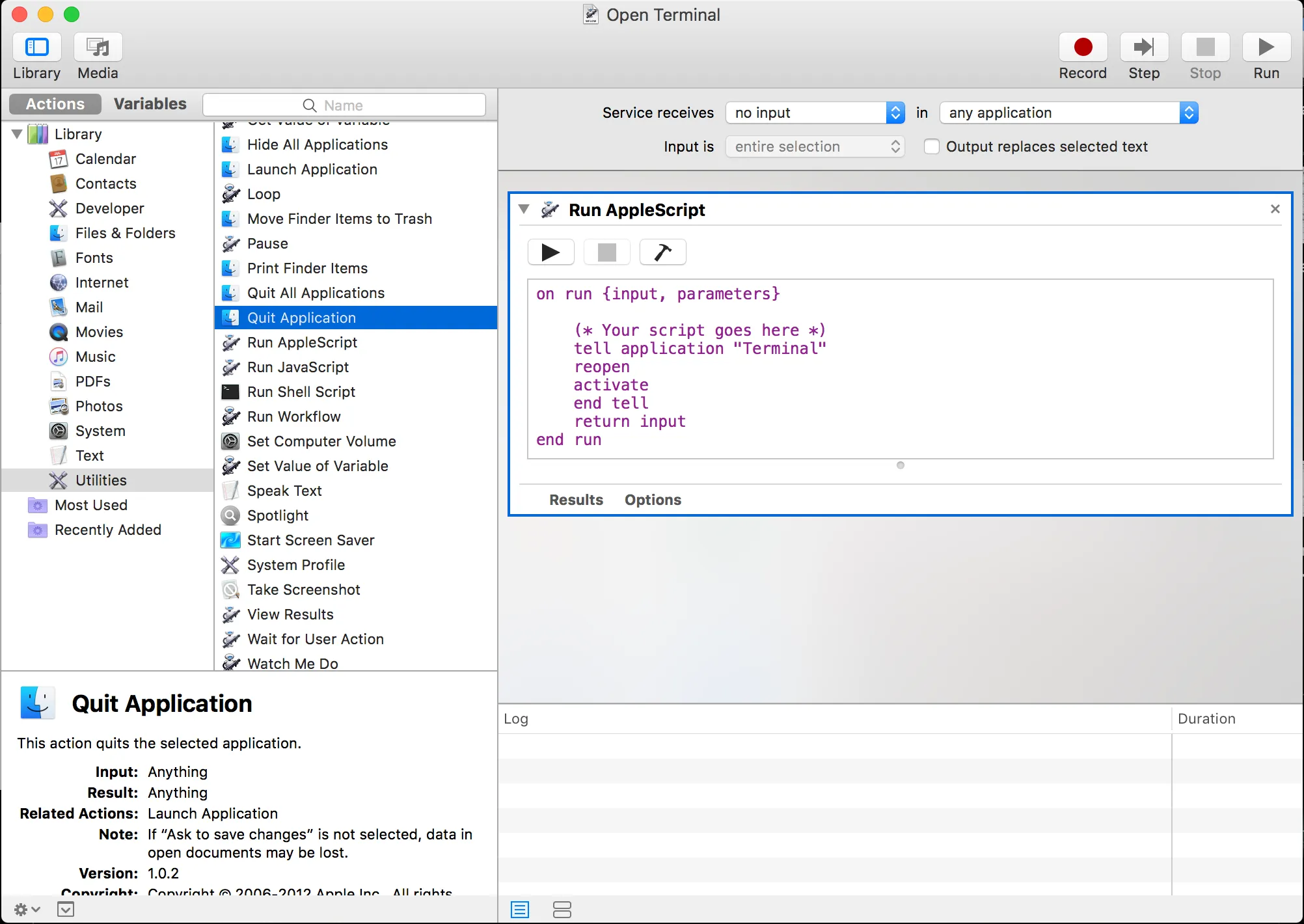Select the Run Shell Script action

[301, 392]
